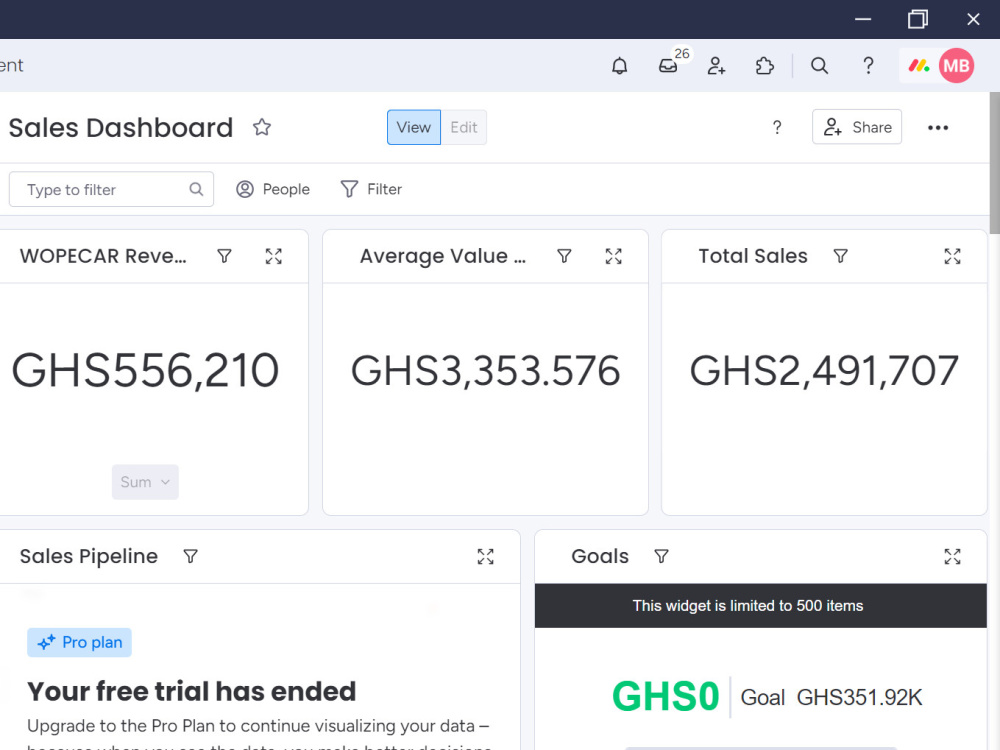Click the monday.com products switcher logo
The image size is (1000, 750).
click(x=919, y=66)
